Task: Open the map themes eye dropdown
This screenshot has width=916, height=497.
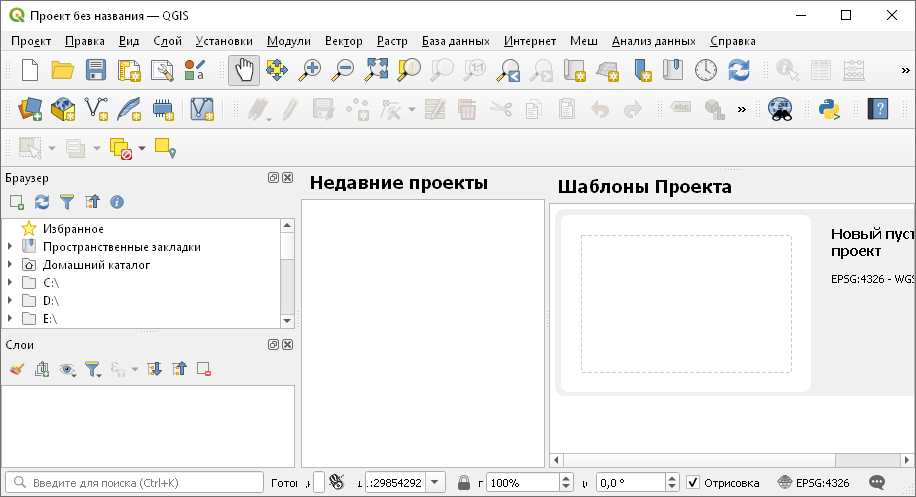Action: pyautogui.click(x=68, y=369)
